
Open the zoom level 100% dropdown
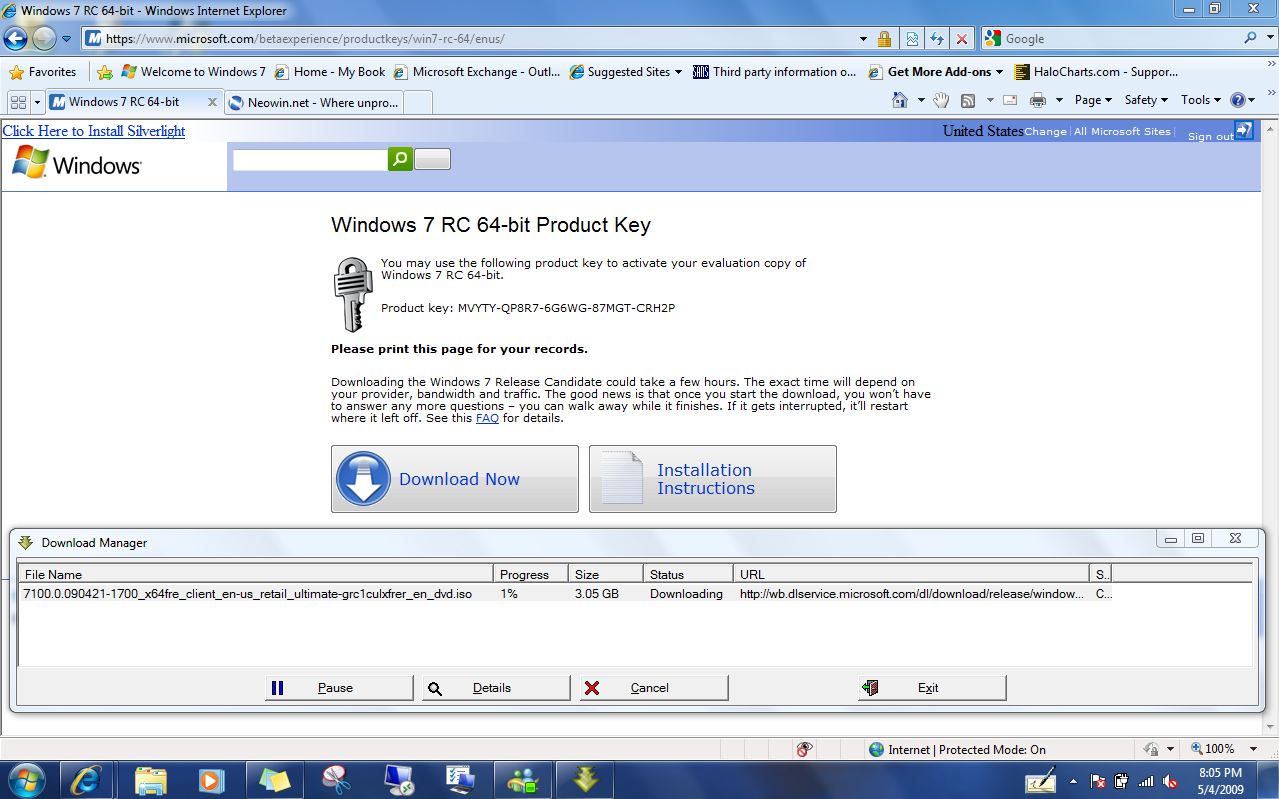coord(1253,749)
